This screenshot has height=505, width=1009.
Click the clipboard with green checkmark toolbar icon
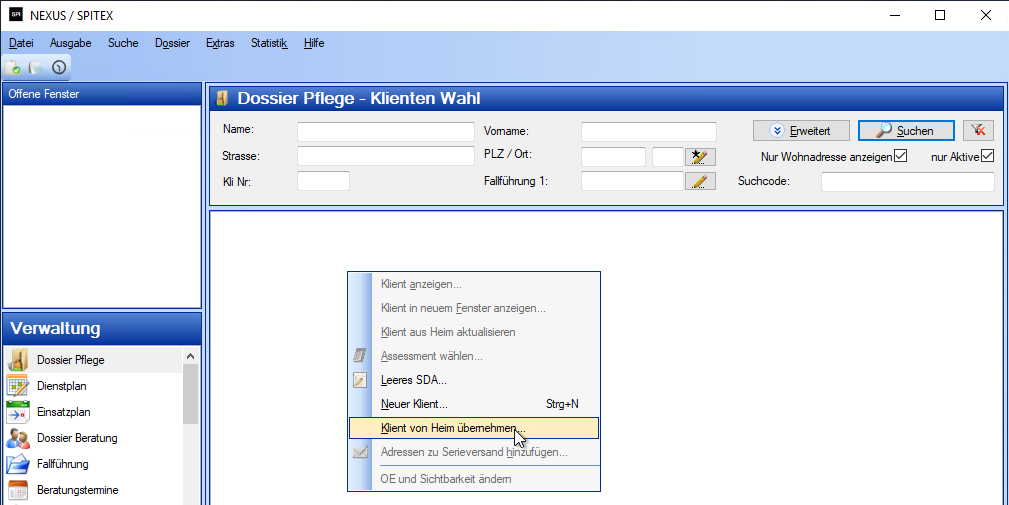tap(14, 67)
